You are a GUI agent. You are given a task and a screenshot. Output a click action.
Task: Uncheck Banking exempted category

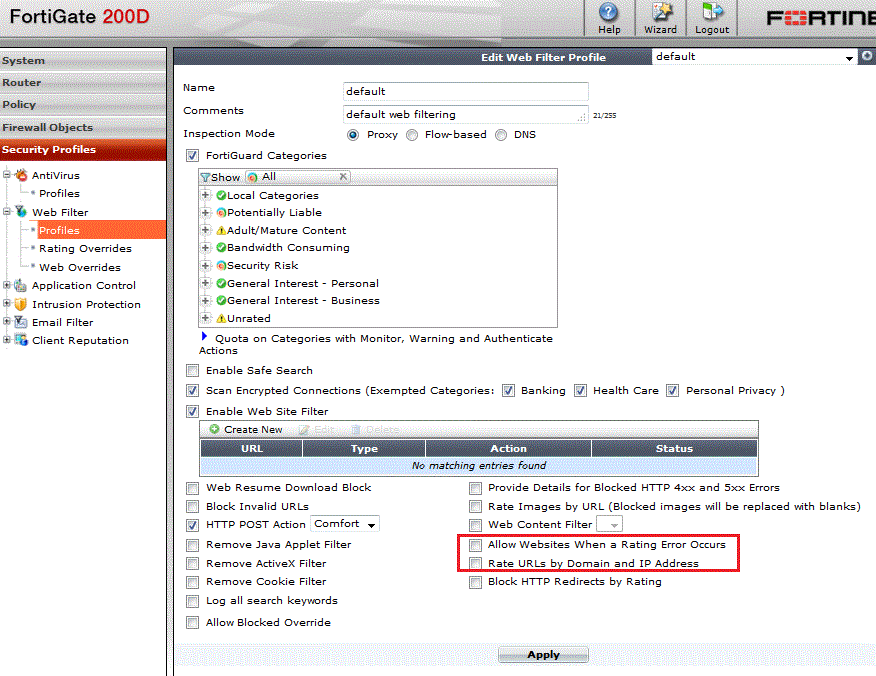click(508, 391)
